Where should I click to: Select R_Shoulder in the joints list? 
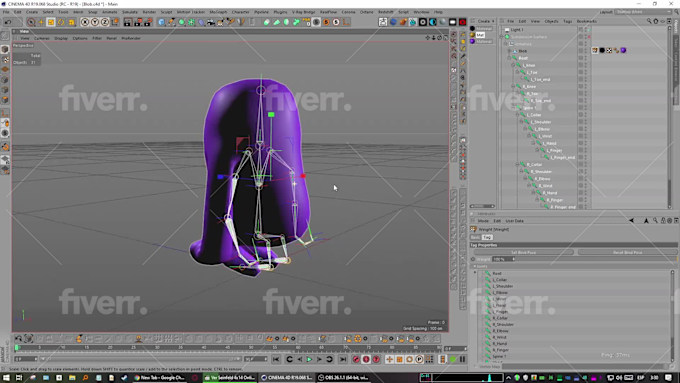point(503,324)
